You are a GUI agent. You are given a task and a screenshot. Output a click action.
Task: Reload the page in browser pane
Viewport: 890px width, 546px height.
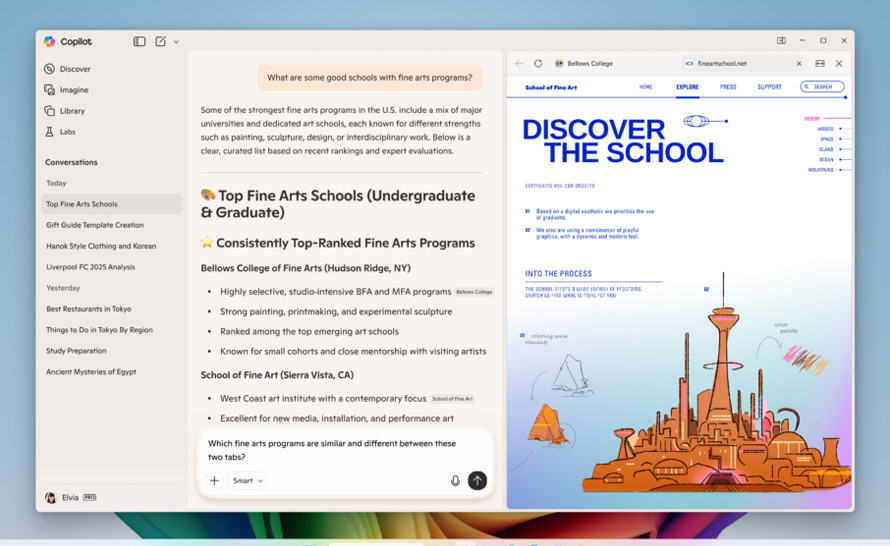tap(538, 63)
